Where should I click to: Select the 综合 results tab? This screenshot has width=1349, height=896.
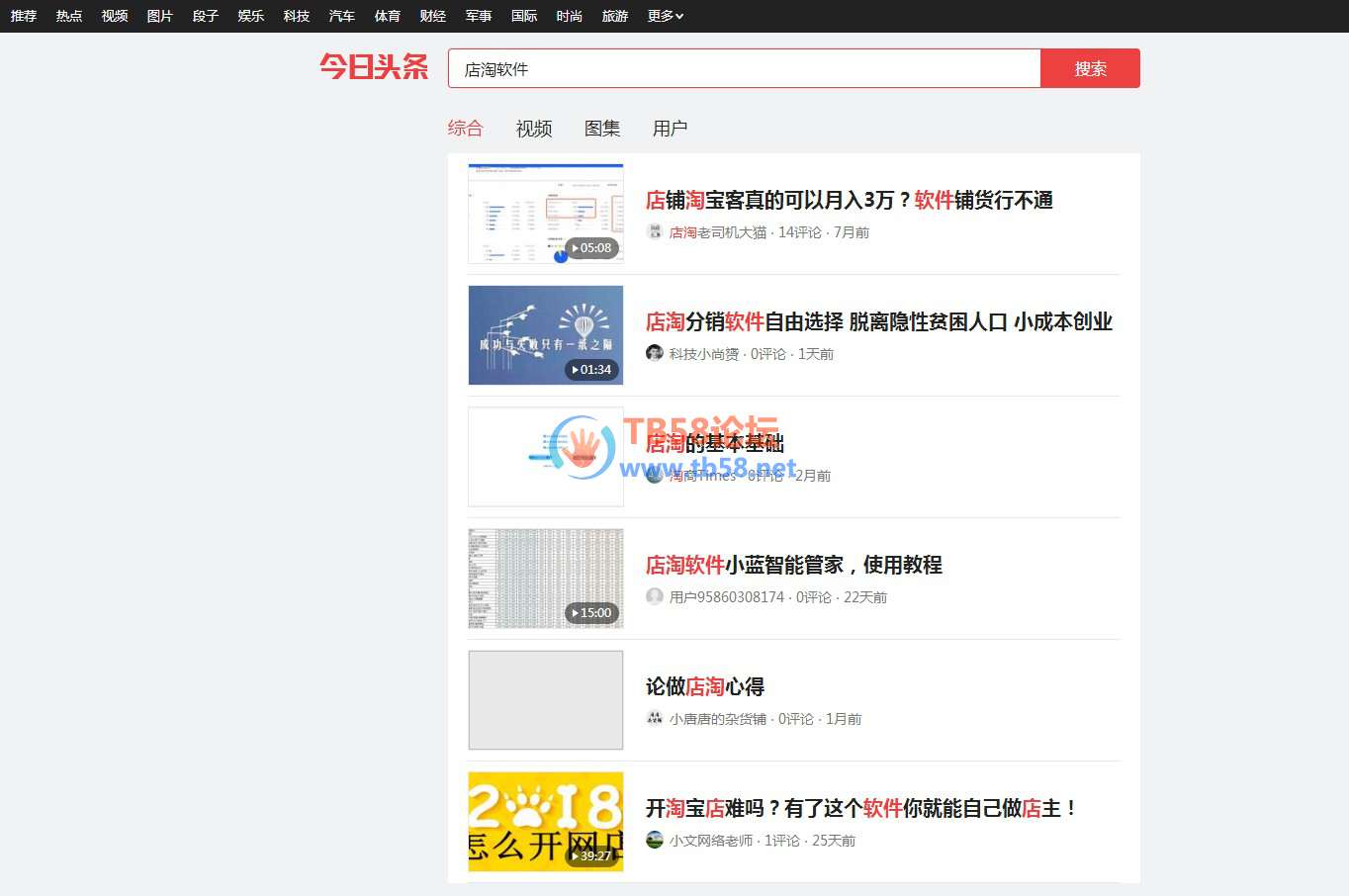pyautogui.click(x=465, y=128)
